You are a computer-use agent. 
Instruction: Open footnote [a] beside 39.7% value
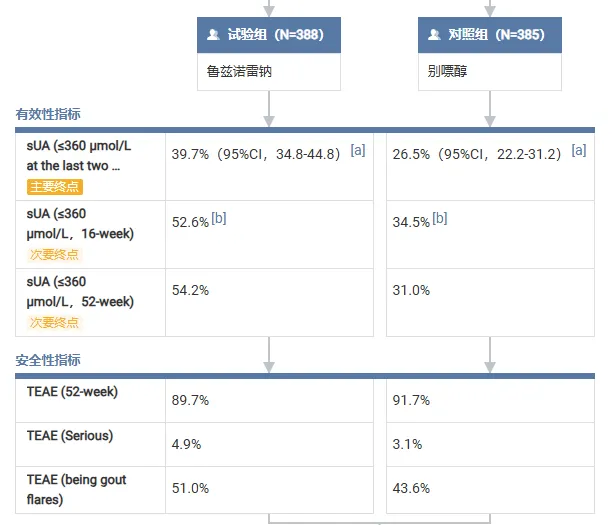click(x=358, y=150)
